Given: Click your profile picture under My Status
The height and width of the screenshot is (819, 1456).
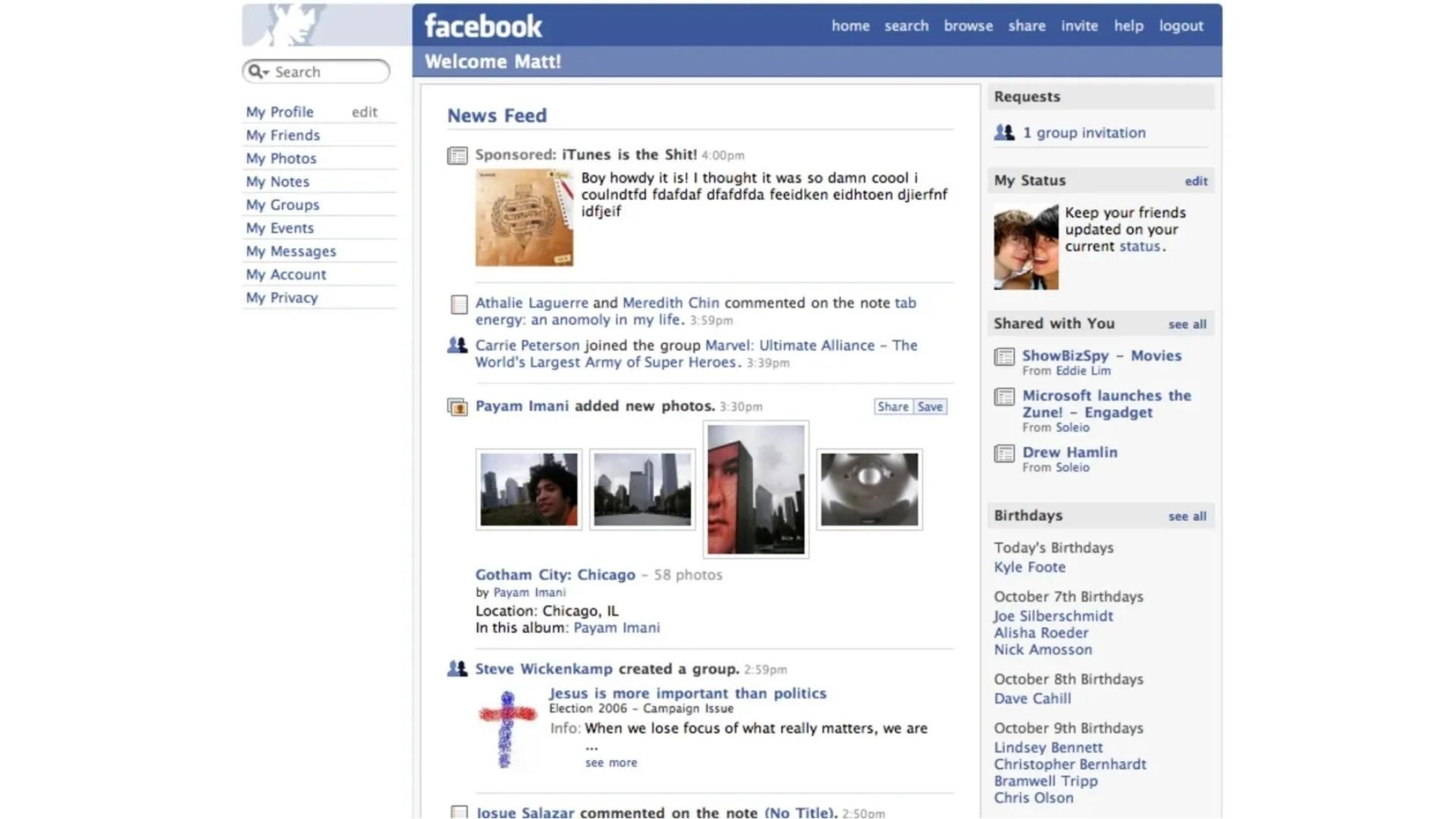Looking at the screenshot, I should [x=1025, y=246].
